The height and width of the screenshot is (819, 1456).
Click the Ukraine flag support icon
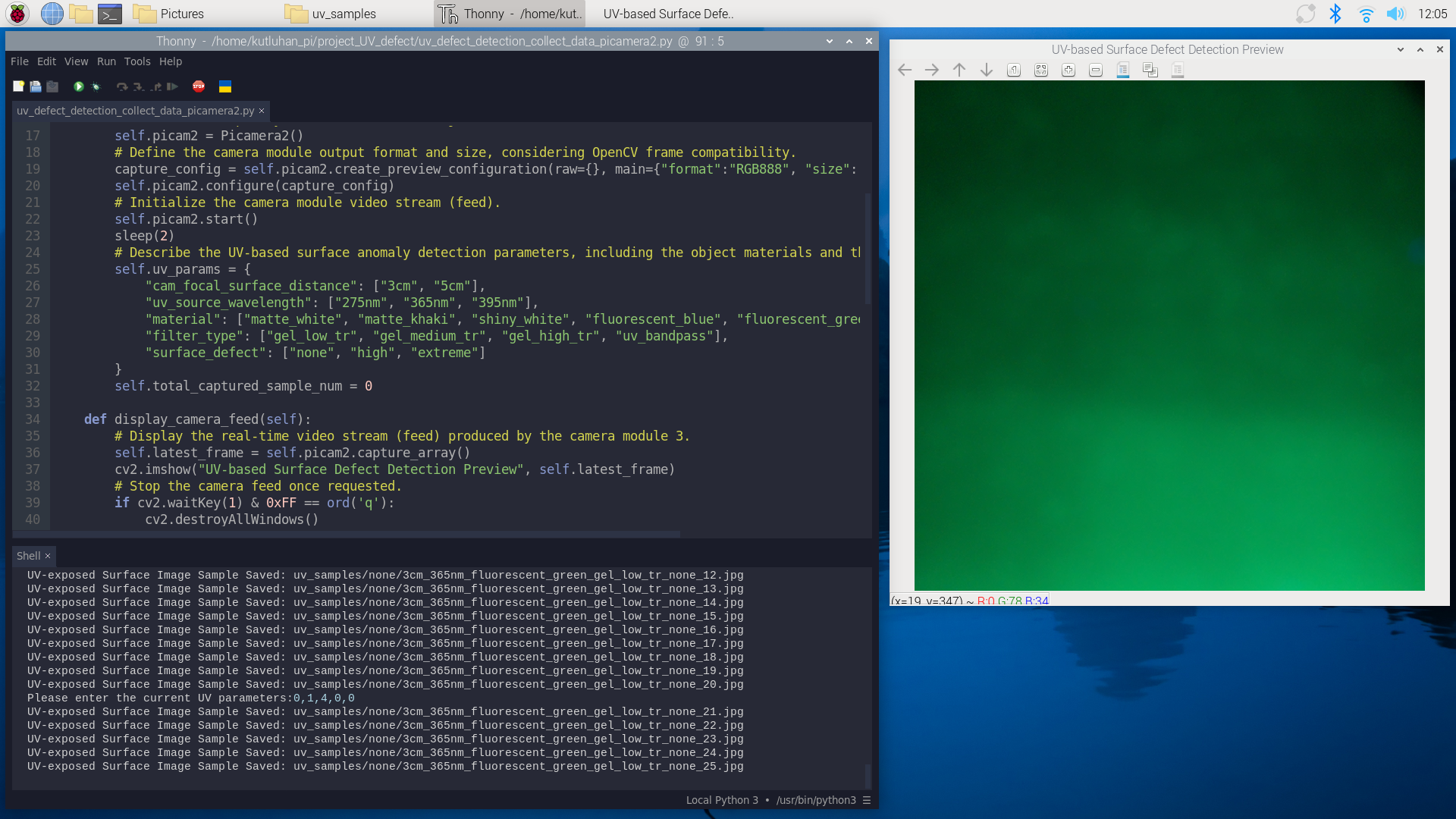coord(225,86)
